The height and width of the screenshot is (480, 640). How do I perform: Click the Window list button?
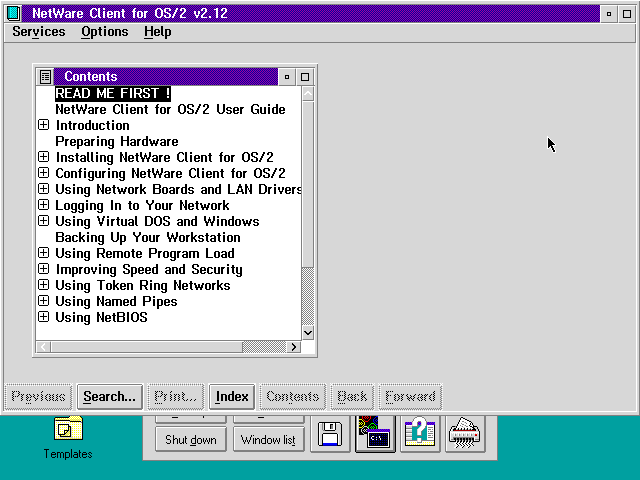point(269,440)
